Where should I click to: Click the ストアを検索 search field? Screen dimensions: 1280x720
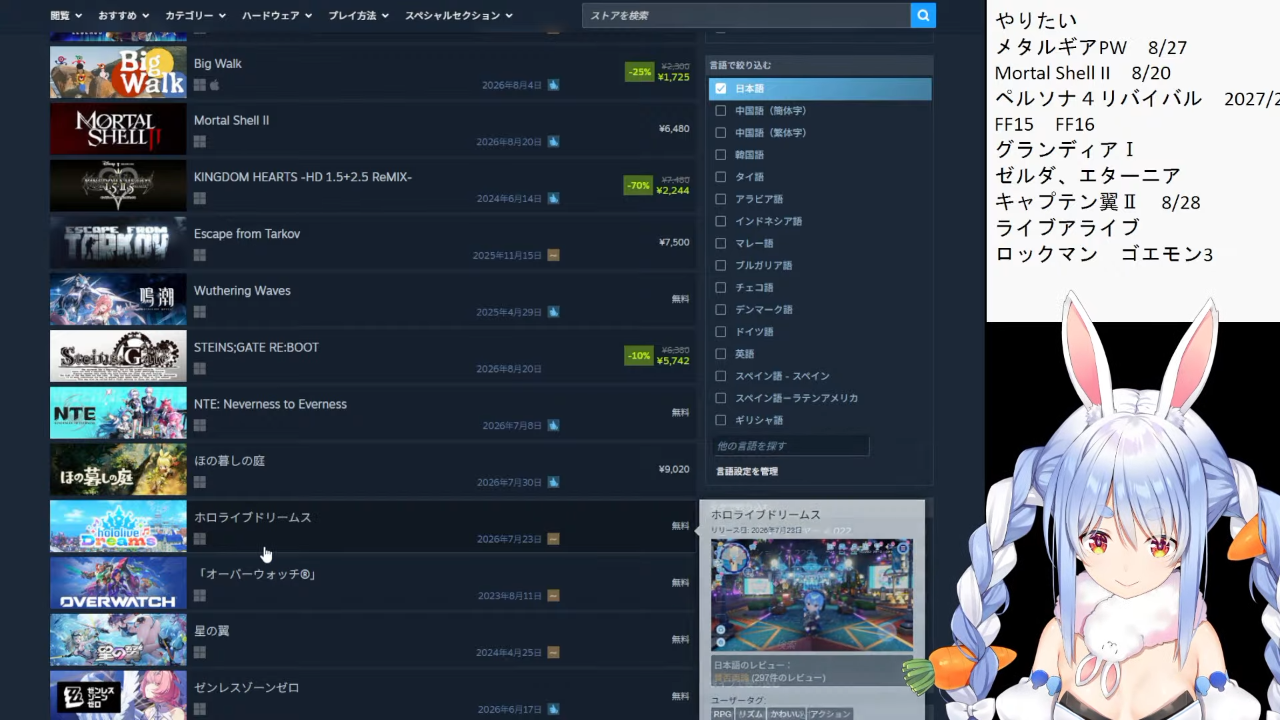pyautogui.click(x=746, y=15)
